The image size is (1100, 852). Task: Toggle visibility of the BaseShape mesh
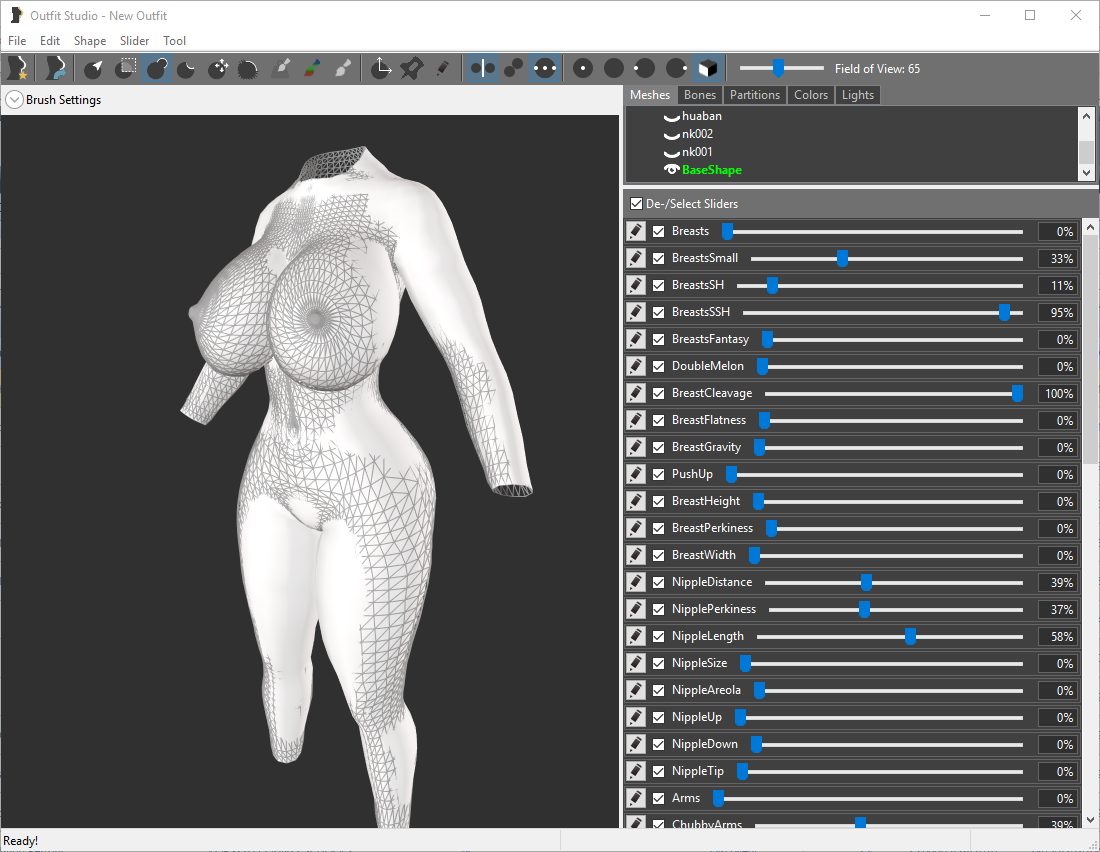click(x=671, y=170)
